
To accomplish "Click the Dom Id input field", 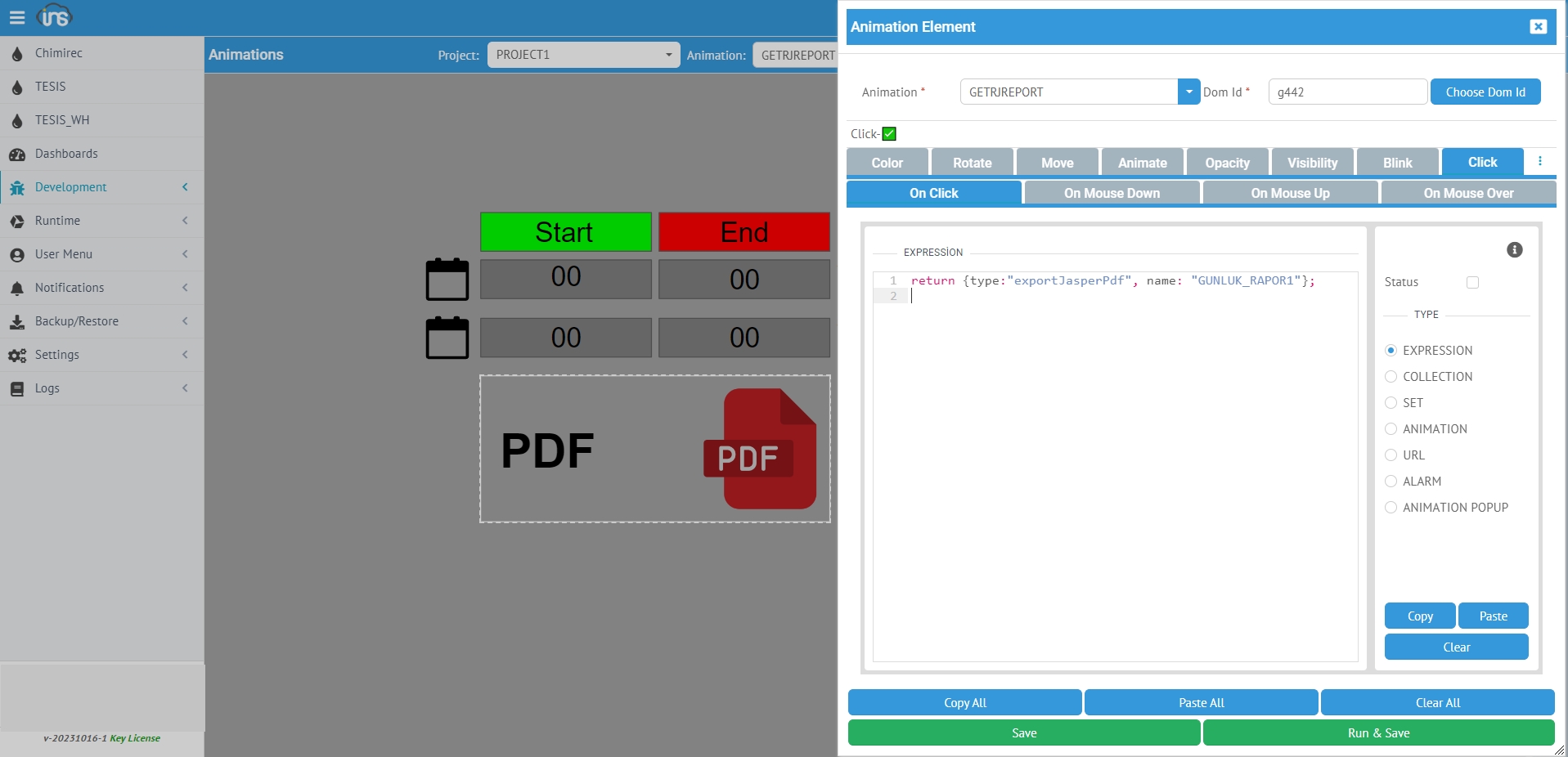I will [x=1347, y=92].
